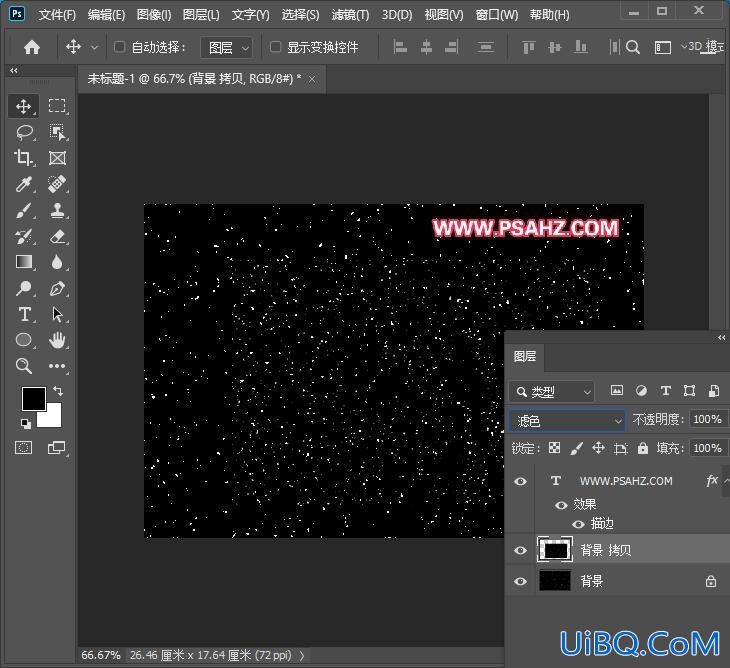This screenshot has height=668, width=730.
Task: Select the Gradient tool
Action: tap(24, 262)
